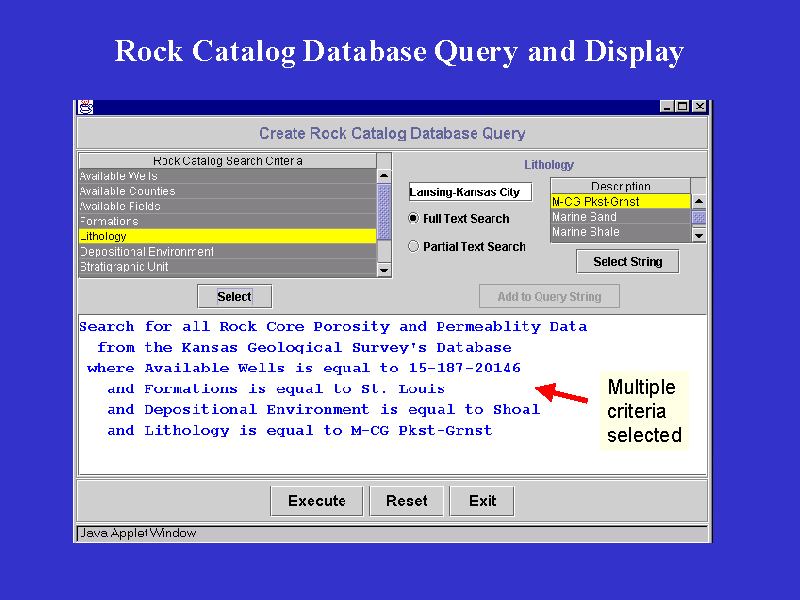800x600 pixels.
Task: Click query line Lithology equal M-CG Pkst-Grnst
Action: pos(299,431)
